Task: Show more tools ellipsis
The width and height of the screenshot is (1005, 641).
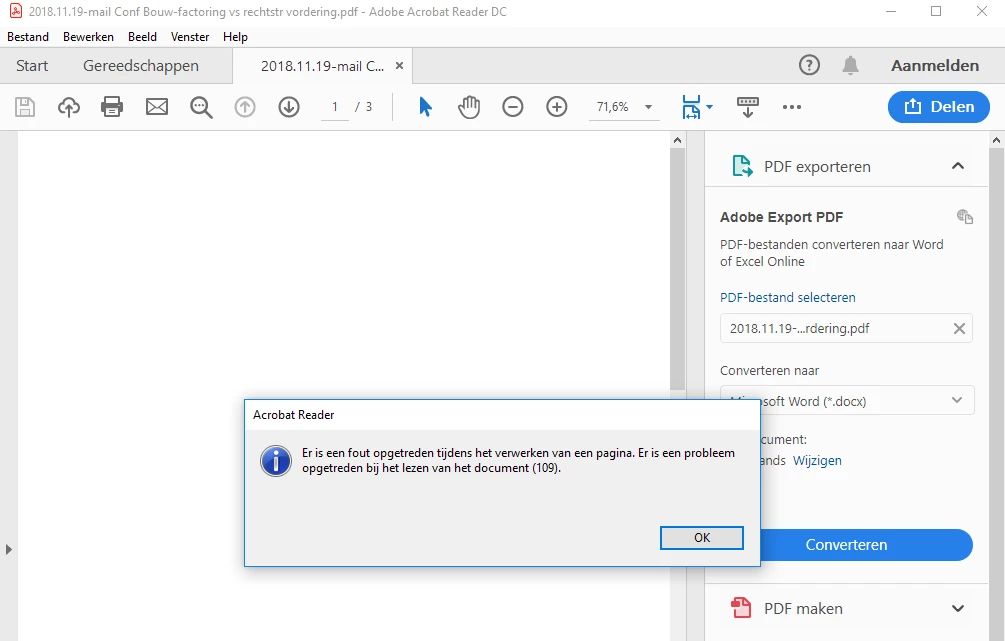Action: click(x=792, y=107)
